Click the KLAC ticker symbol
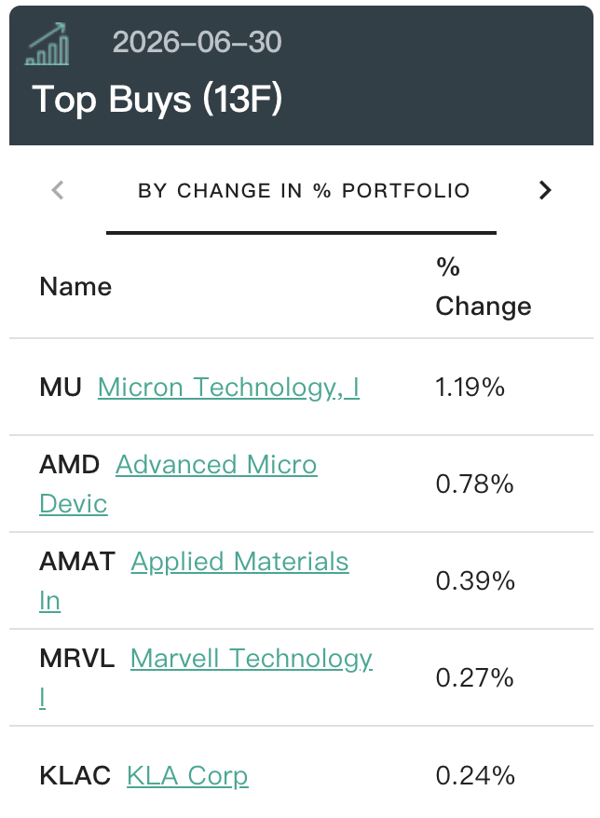Viewport: 600px width, 818px height. 75,776
